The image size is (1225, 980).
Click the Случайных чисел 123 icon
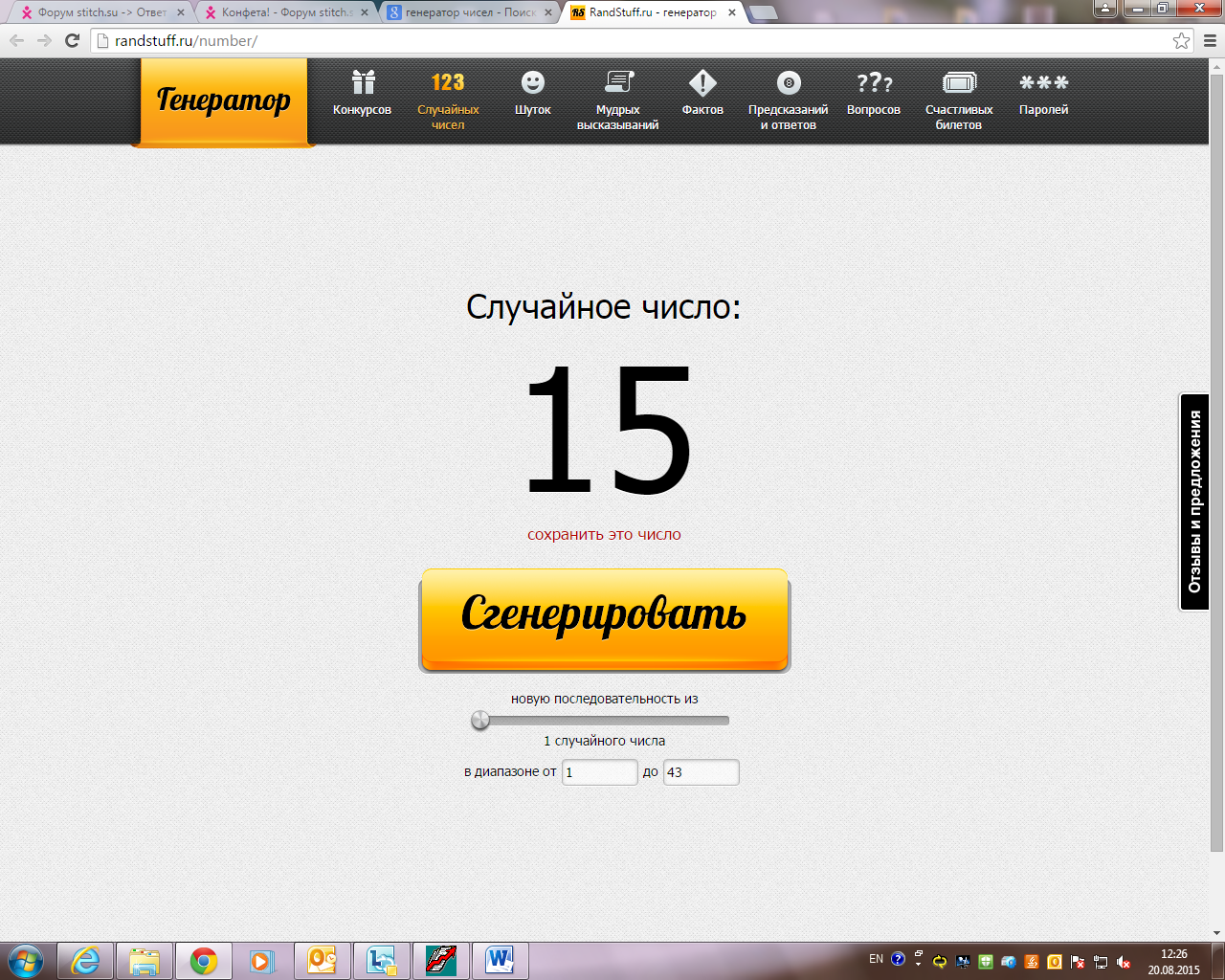click(x=447, y=83)
